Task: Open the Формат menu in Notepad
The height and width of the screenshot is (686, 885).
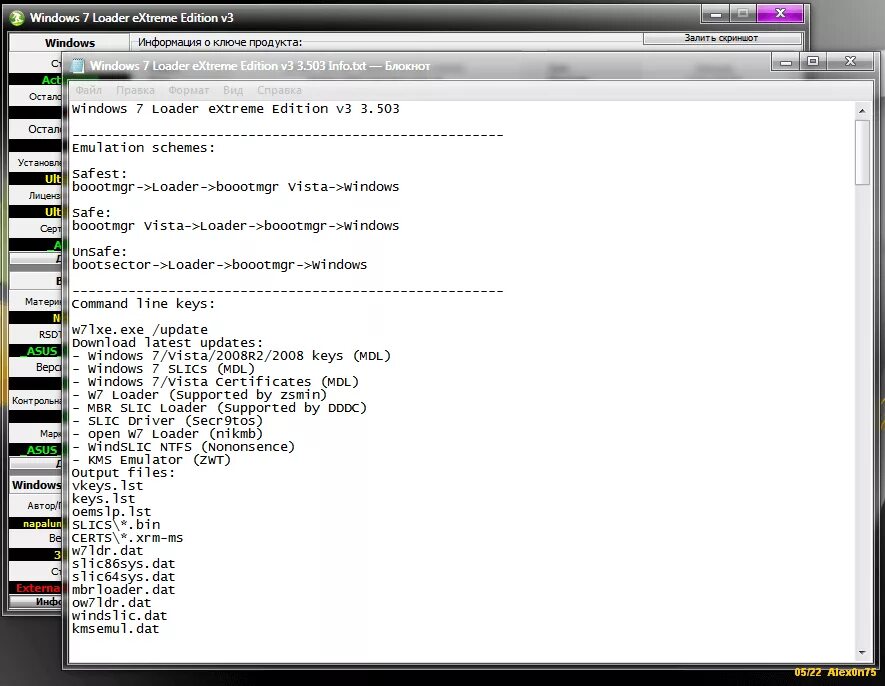Action: pyautogui.click(x=189, y=90)
